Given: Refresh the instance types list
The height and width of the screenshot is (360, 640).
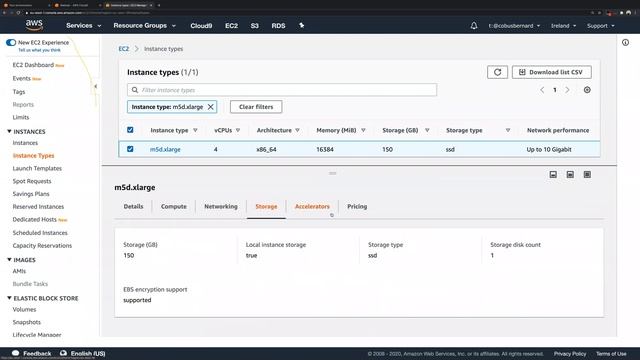Looking at the screenshot, I should [497, 72].
